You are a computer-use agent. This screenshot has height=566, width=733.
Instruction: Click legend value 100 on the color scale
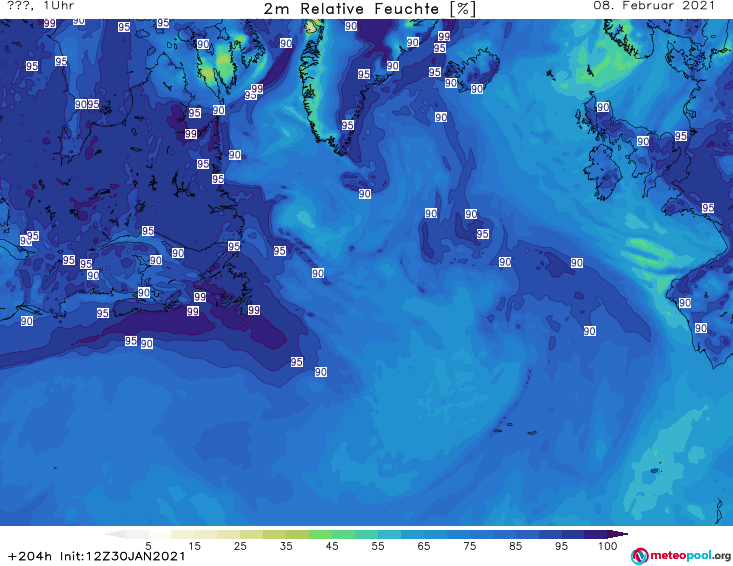[x=608, y=546]
